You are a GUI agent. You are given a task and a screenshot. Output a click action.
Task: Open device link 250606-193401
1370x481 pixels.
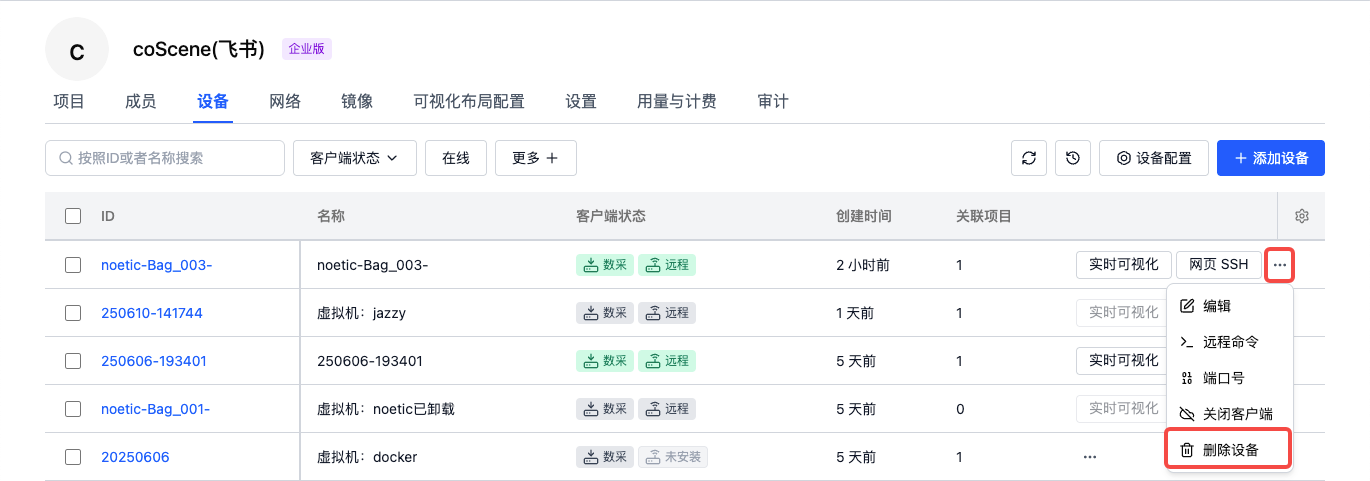tap(154, 361)
